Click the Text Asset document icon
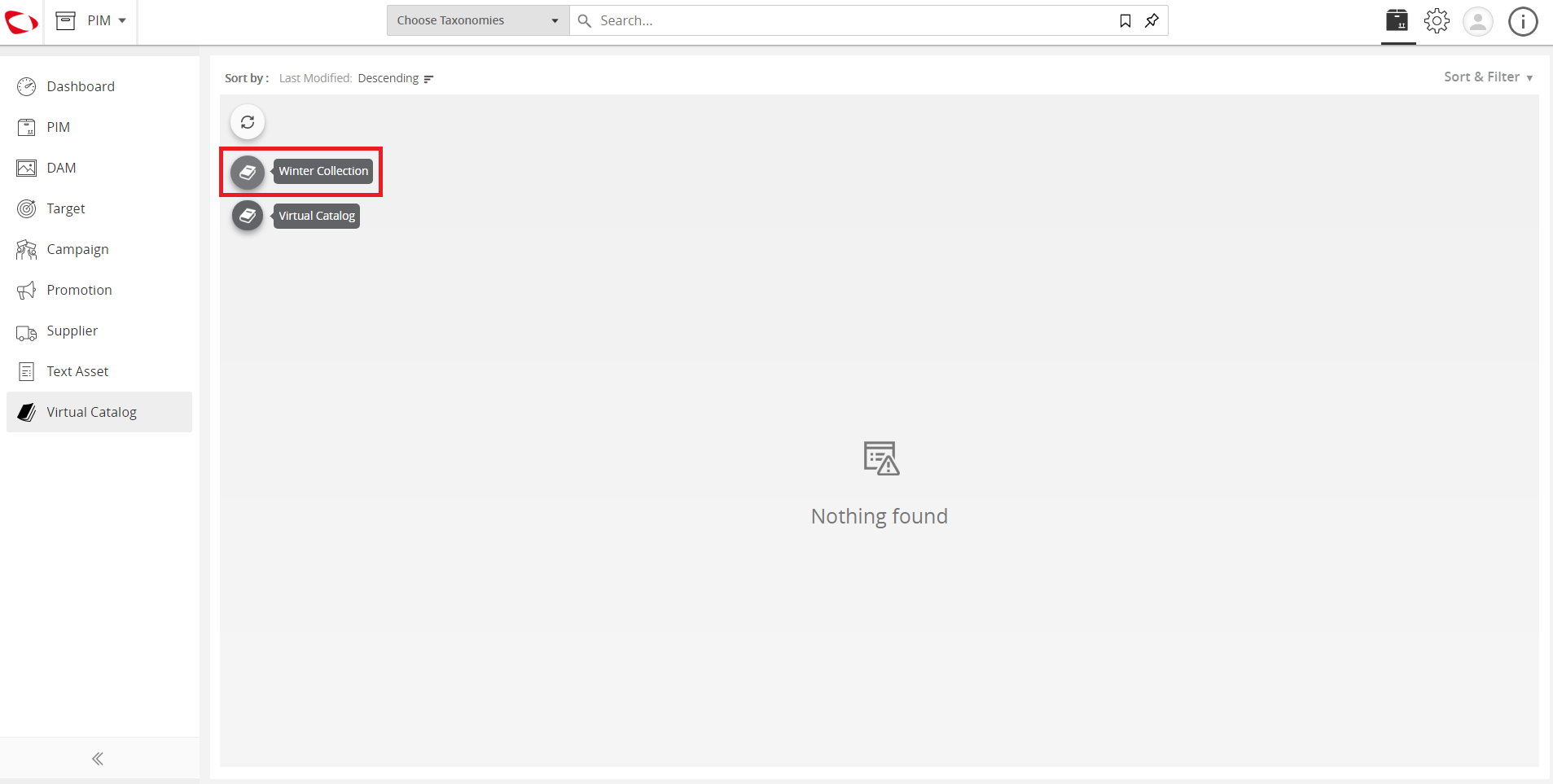 tap(27, 371)
